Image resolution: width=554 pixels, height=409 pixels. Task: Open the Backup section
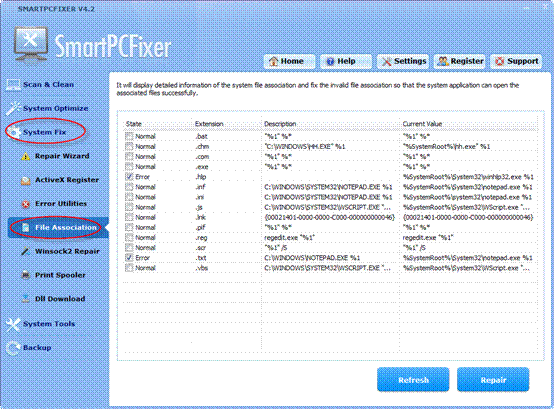[x=37, y=348]
